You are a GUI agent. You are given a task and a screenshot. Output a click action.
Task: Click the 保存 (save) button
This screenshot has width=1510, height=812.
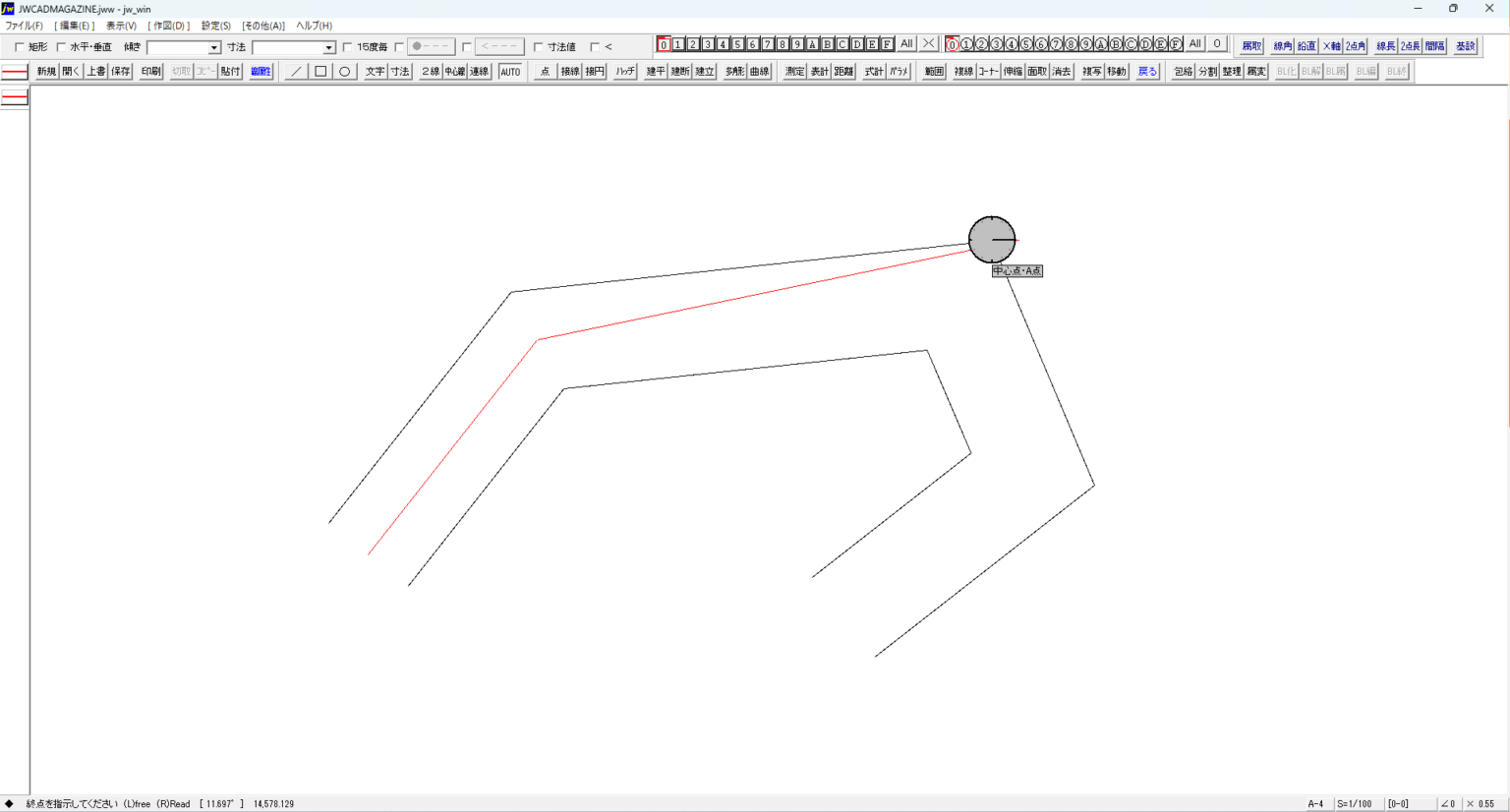coord(120,72)
